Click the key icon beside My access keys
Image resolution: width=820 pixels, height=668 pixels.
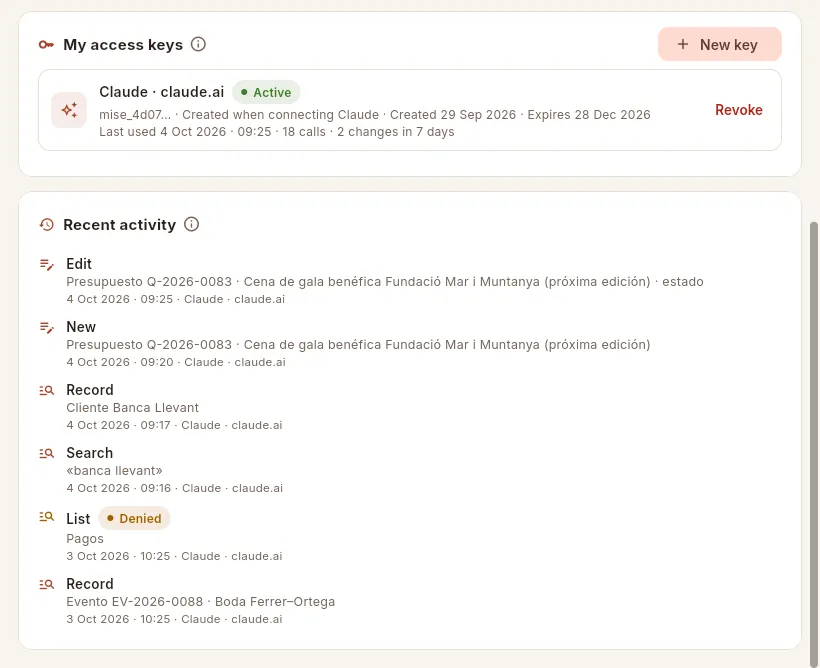(46, 45)
